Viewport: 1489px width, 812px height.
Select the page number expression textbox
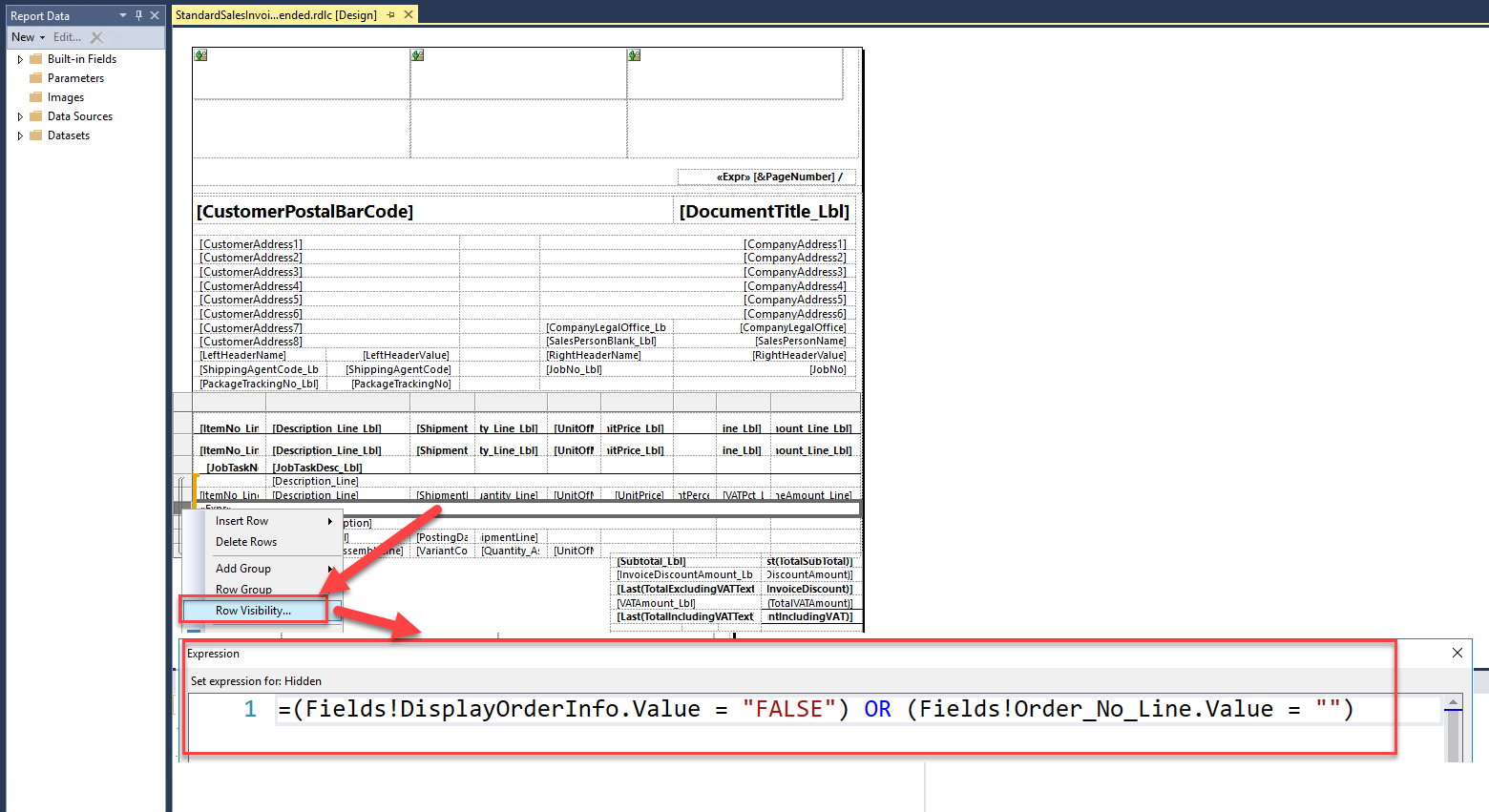[766, 177]
